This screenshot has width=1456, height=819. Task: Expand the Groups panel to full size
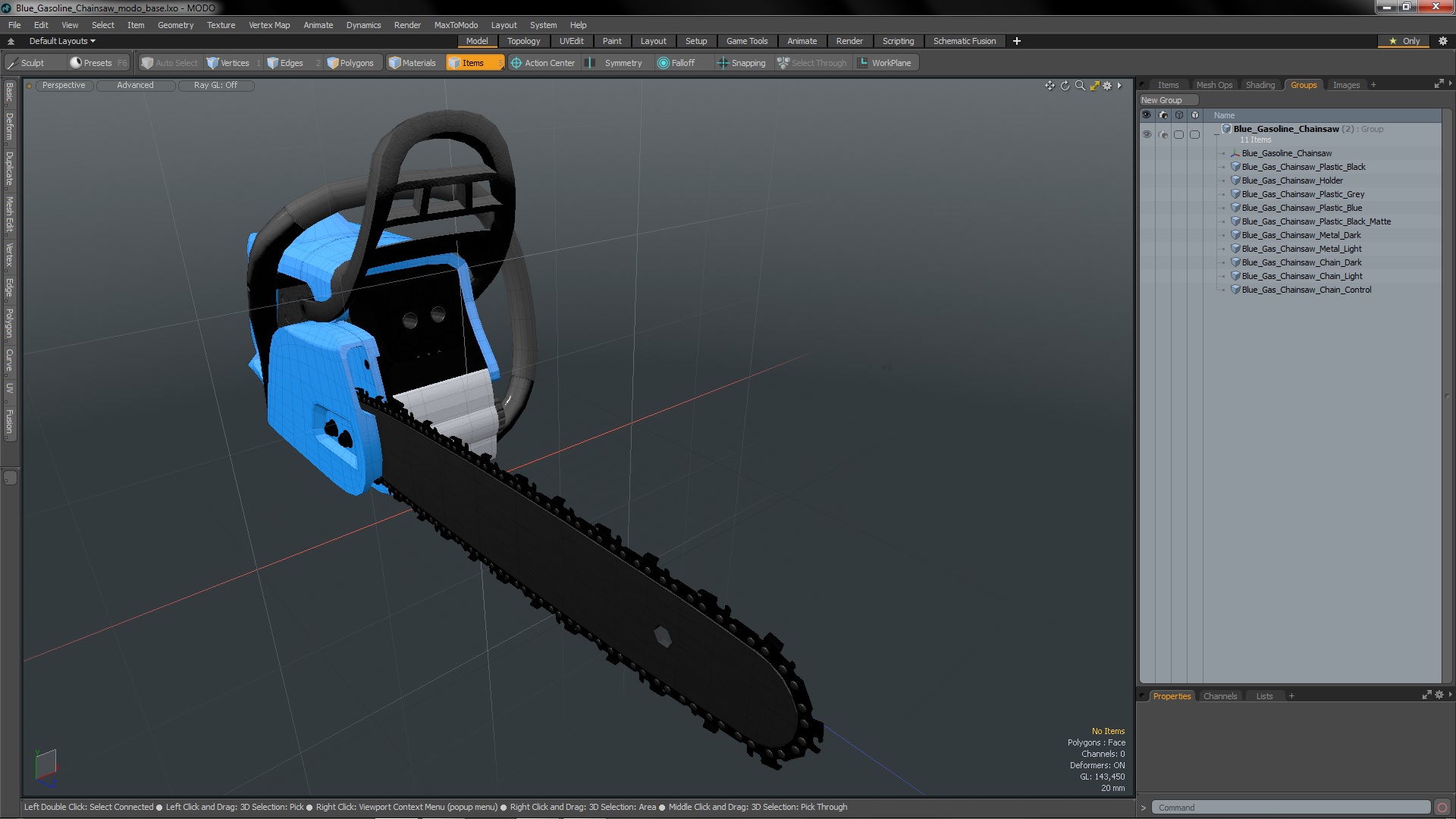pyautogui.click(x=1439, y=84)
